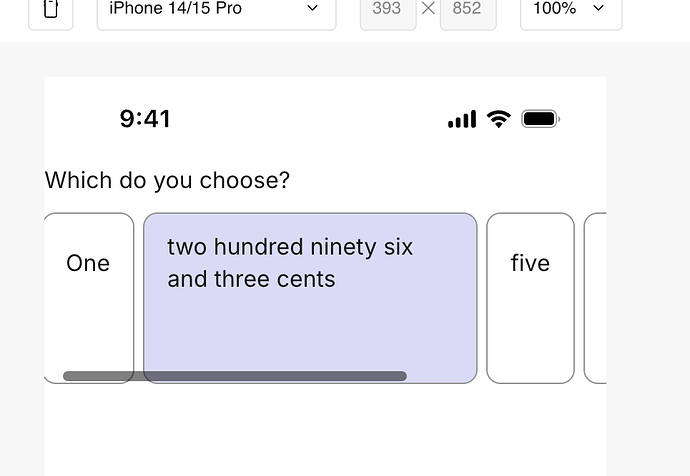Click the horizontal scrollbar thumb

click(235, 376)
